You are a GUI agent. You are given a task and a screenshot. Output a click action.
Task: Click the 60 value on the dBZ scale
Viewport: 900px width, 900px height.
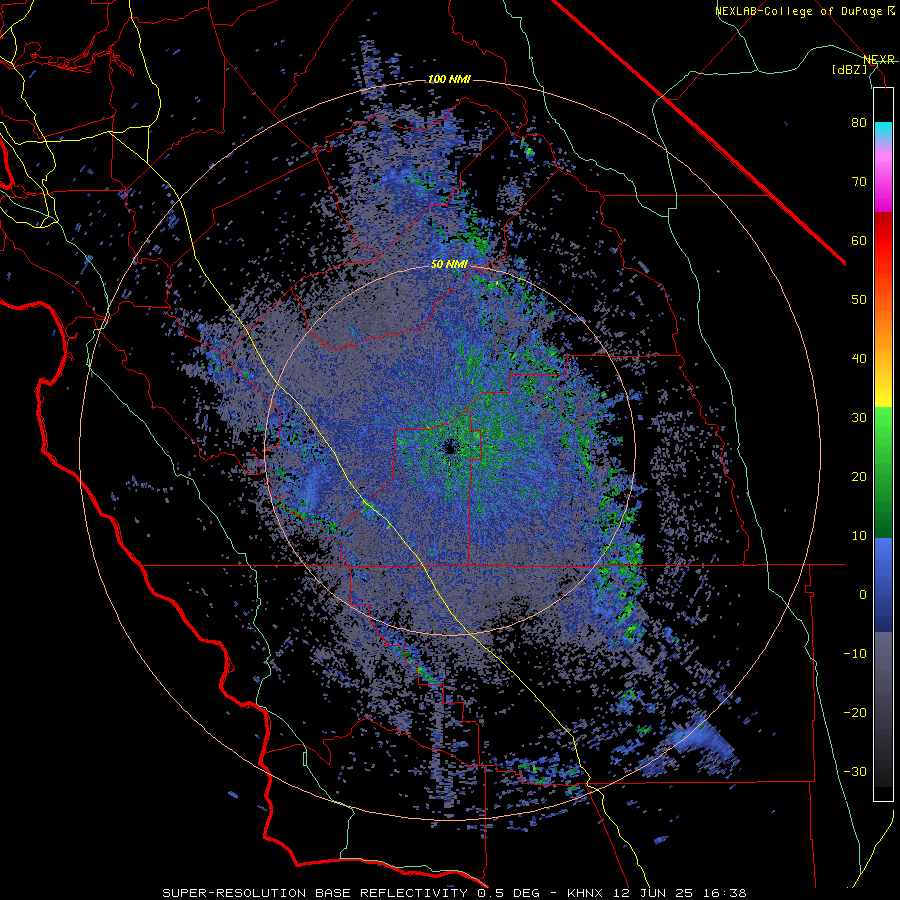[859, 240]
